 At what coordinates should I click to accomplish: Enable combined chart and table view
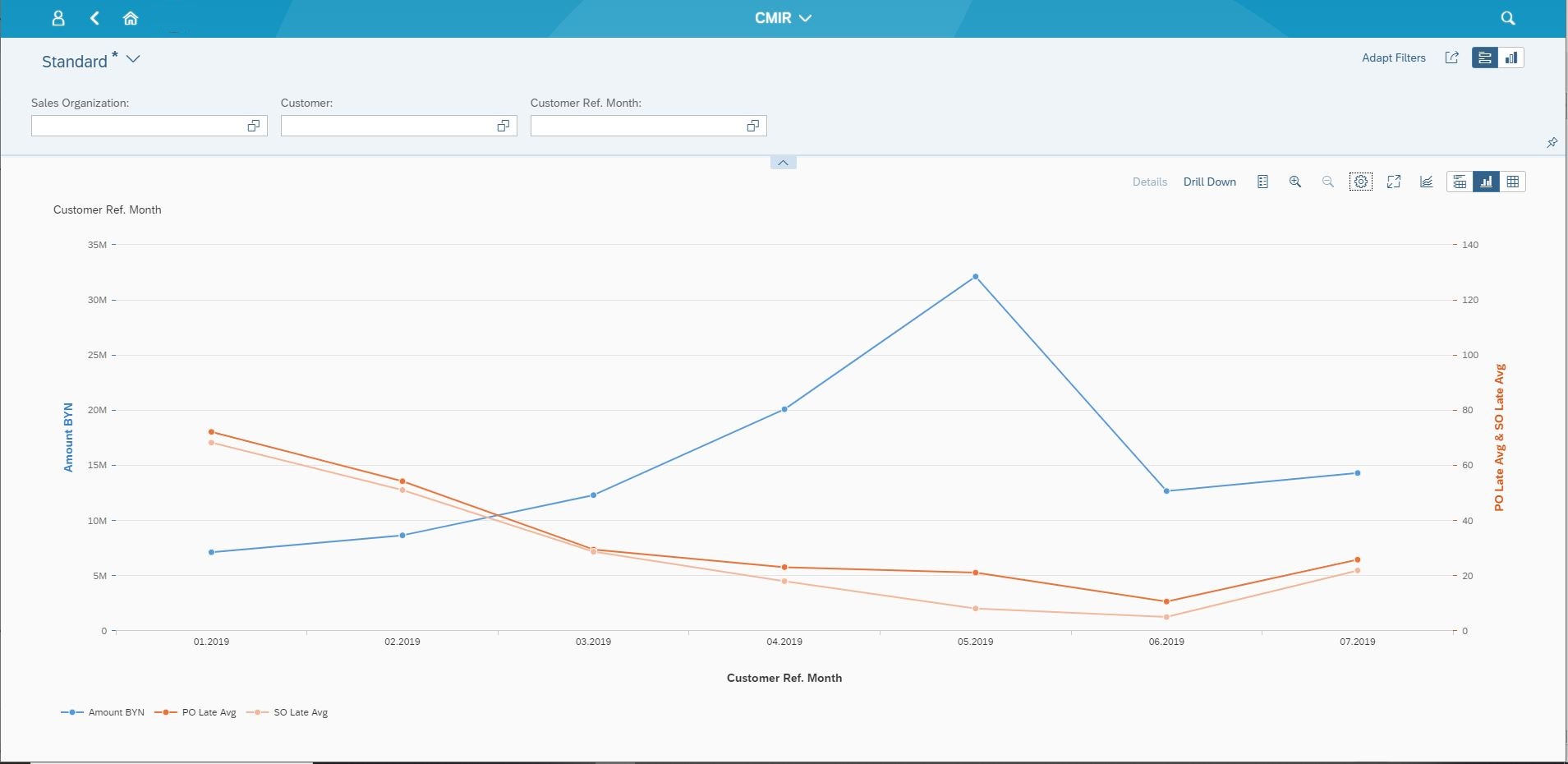pos(1460,182)
